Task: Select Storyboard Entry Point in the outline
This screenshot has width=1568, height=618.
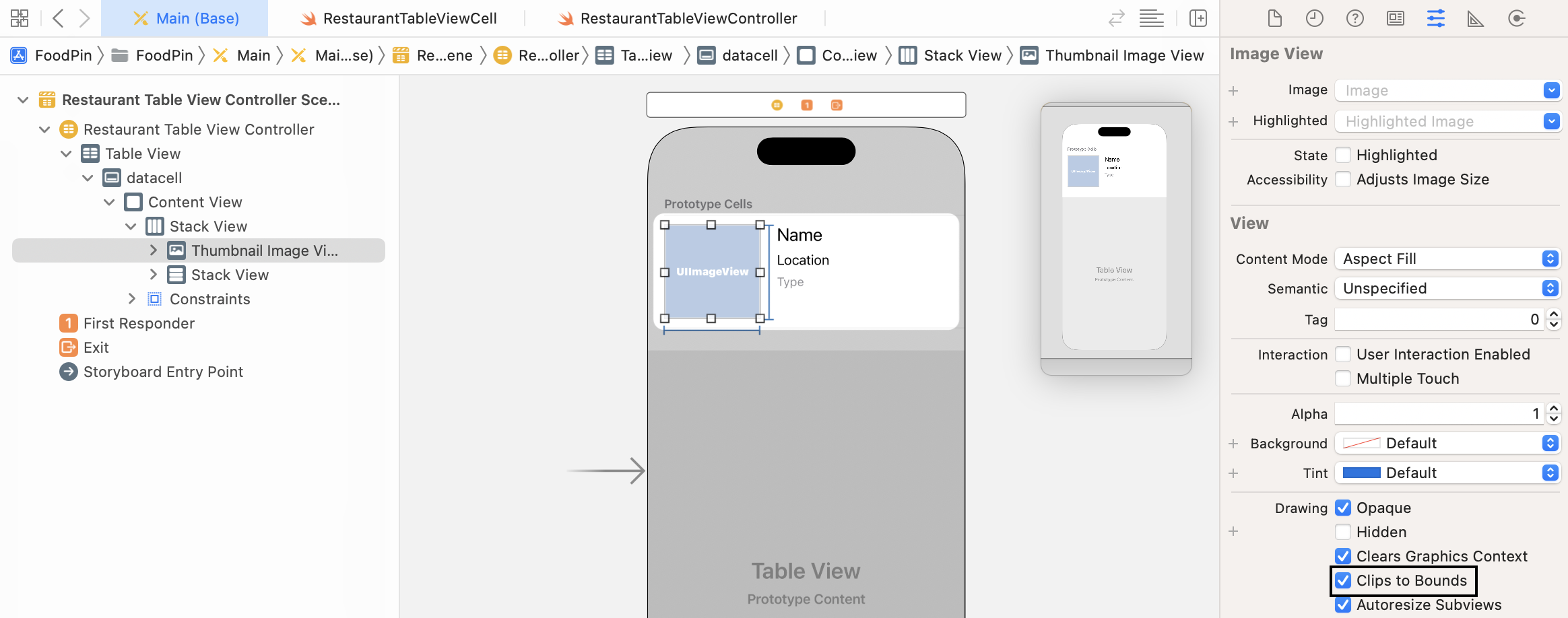Action: click(163, 372)
